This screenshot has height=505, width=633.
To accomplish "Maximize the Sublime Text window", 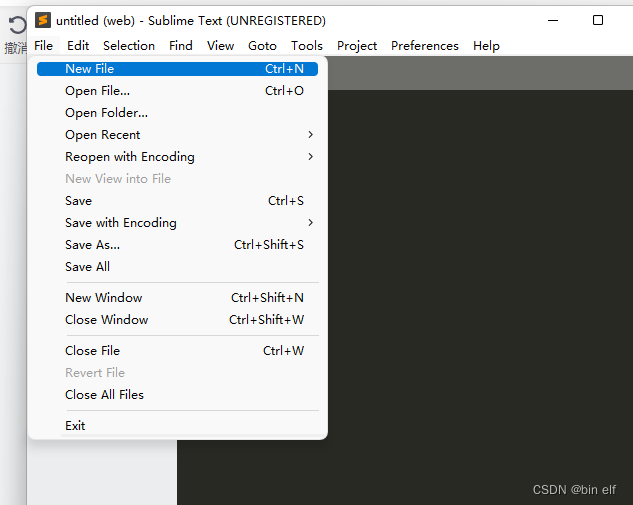I will tap(598, 20).
